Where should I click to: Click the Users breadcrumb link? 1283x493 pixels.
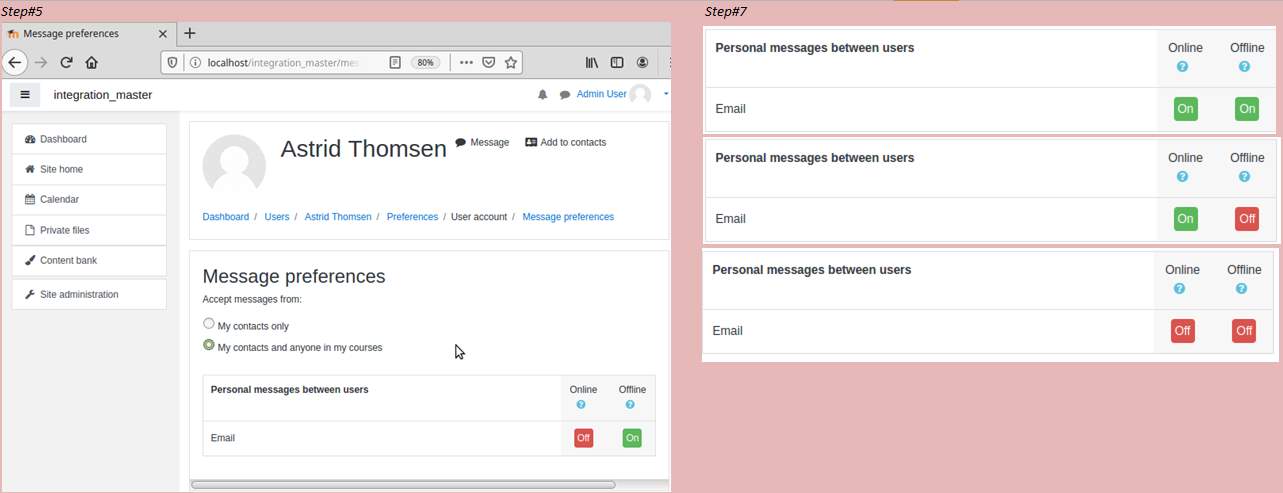[x=277, y=217]
